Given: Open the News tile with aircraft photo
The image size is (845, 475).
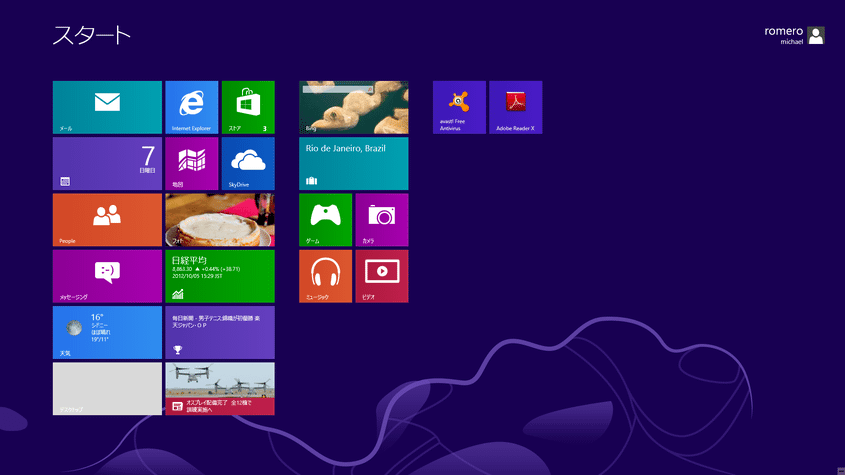Looking at the screenshot, I should (x=220, y=389).
